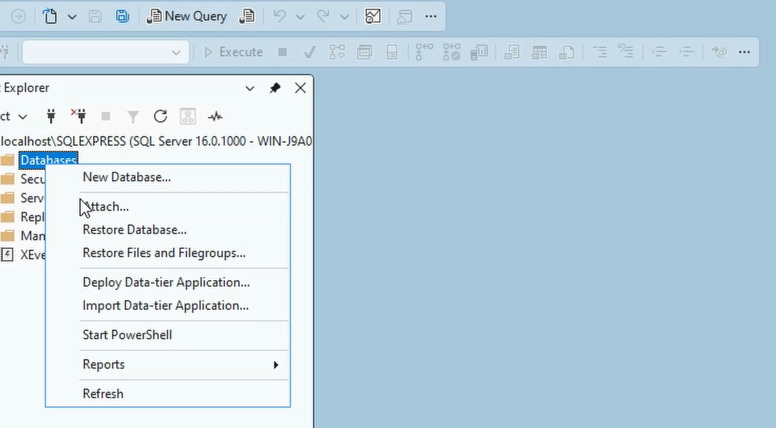The image size is (776, 428).
Task: Choose Start PowerShell menu item
Action: tap(168, 335)
